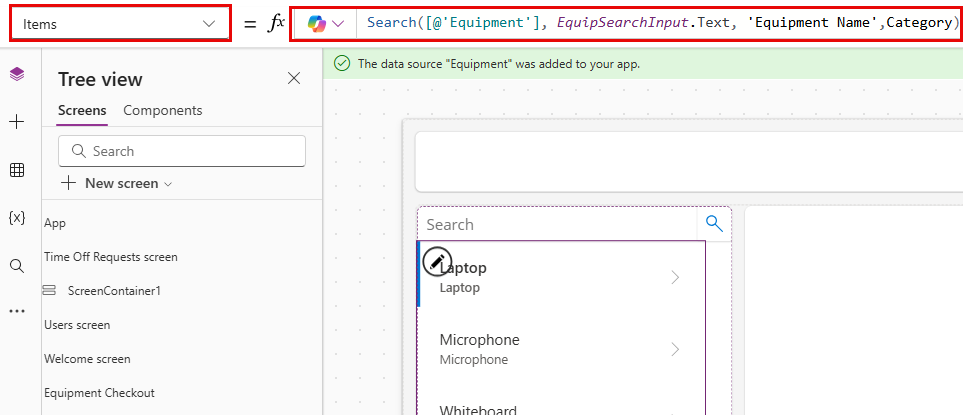Click the New screen button
The height and width of the screenshot is (415, 963).
[117, 183]
